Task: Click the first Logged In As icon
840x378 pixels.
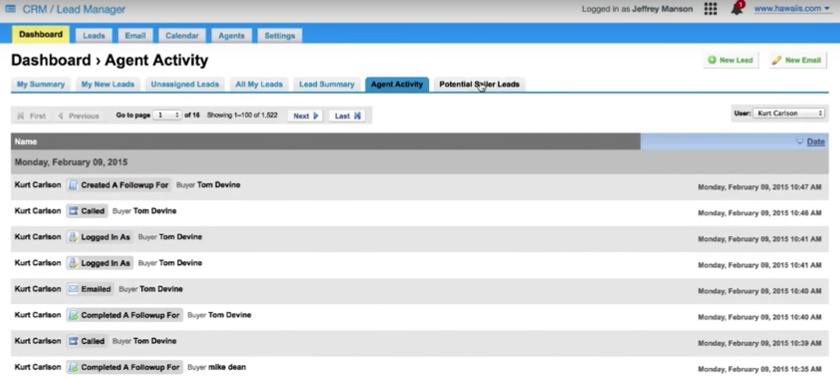Action: [x=73, y=237]
